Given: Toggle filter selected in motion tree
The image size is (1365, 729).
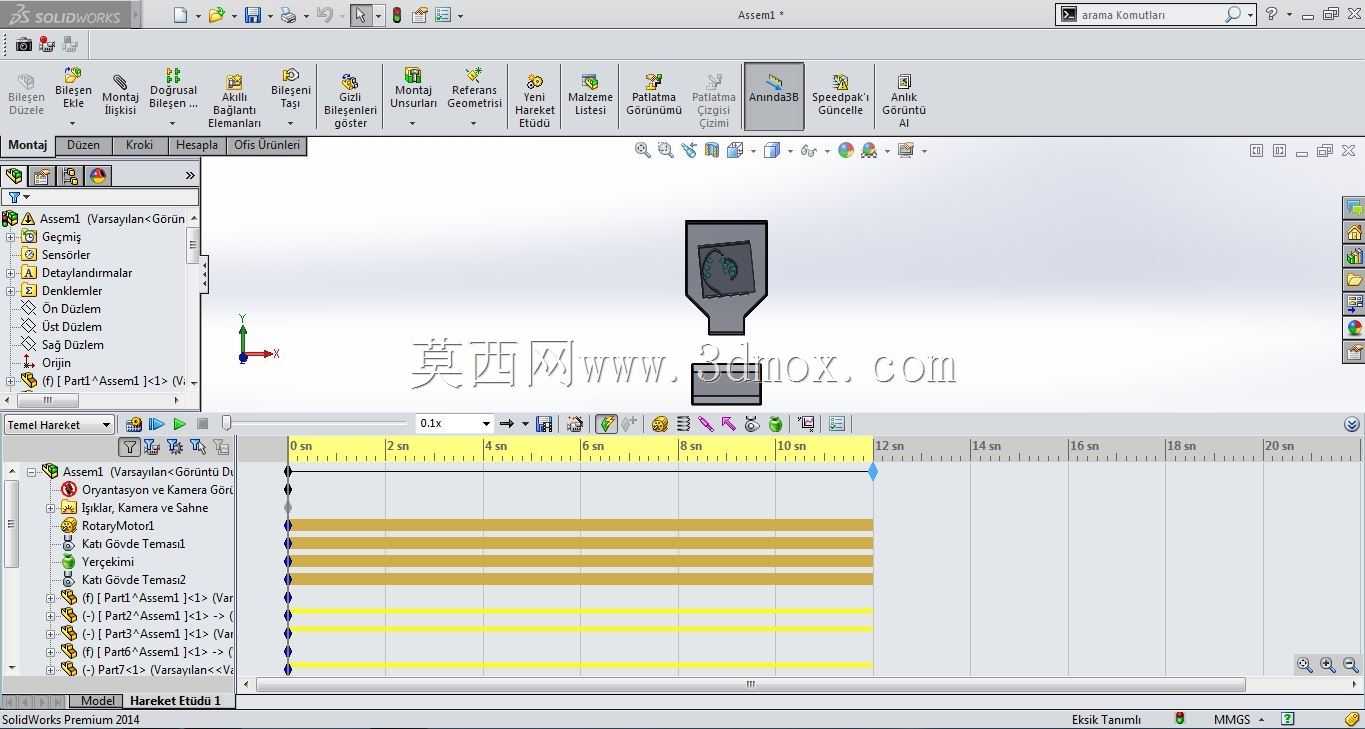Looking at the screenshot, I should (198, 447).
